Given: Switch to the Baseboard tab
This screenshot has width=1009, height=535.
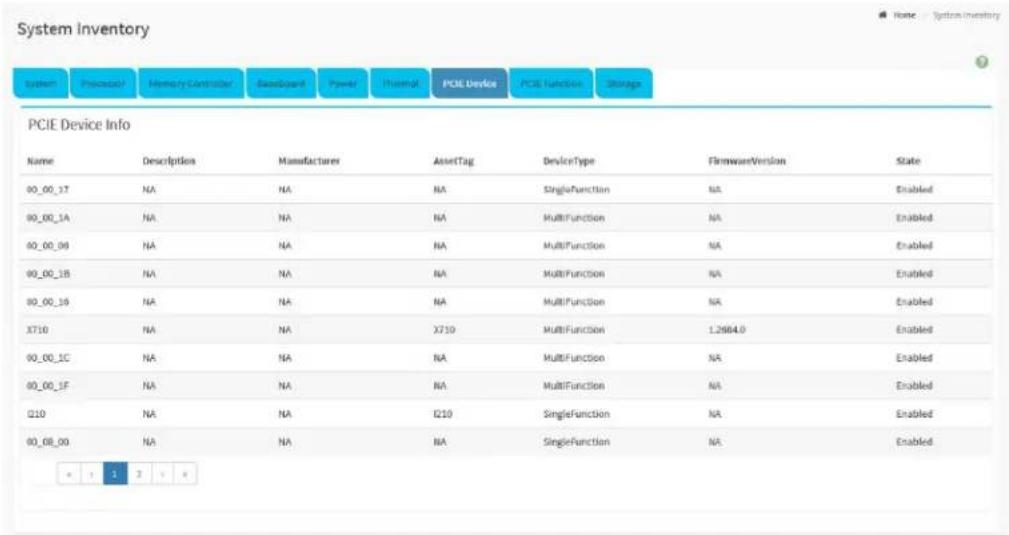Looking at the screenshot, I should click(281, 84).
